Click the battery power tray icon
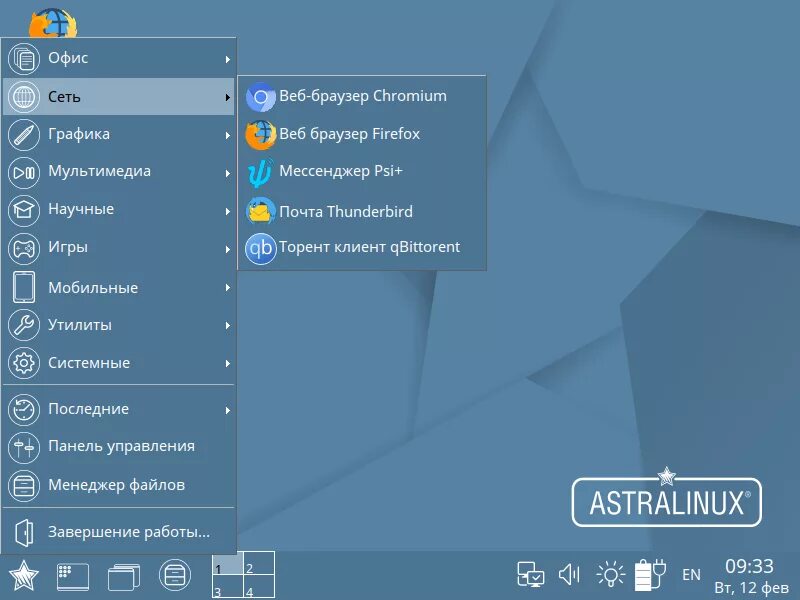 (x=651, y=574)
